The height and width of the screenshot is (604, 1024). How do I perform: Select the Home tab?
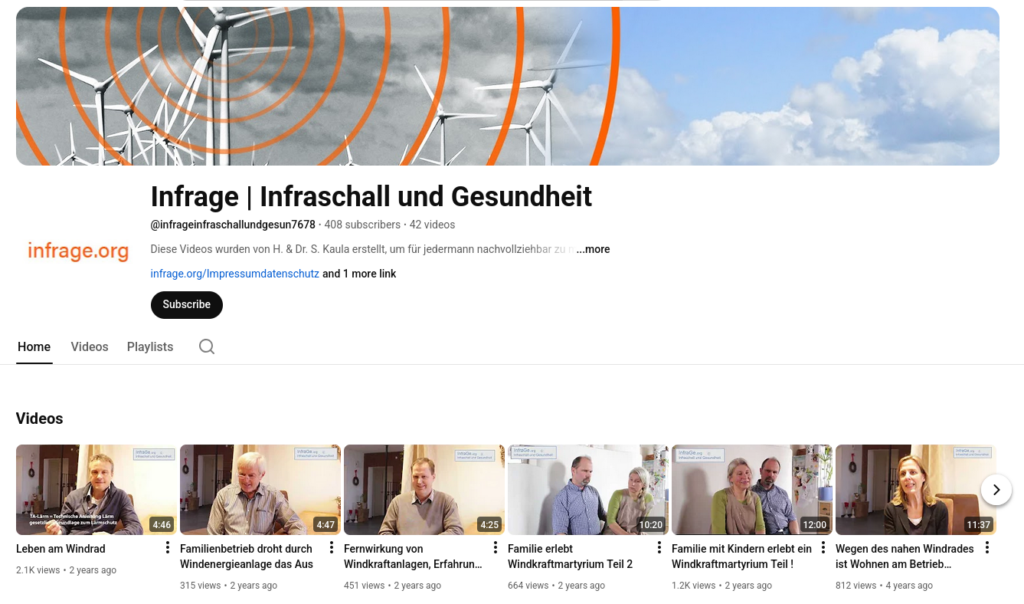[34, 347]
